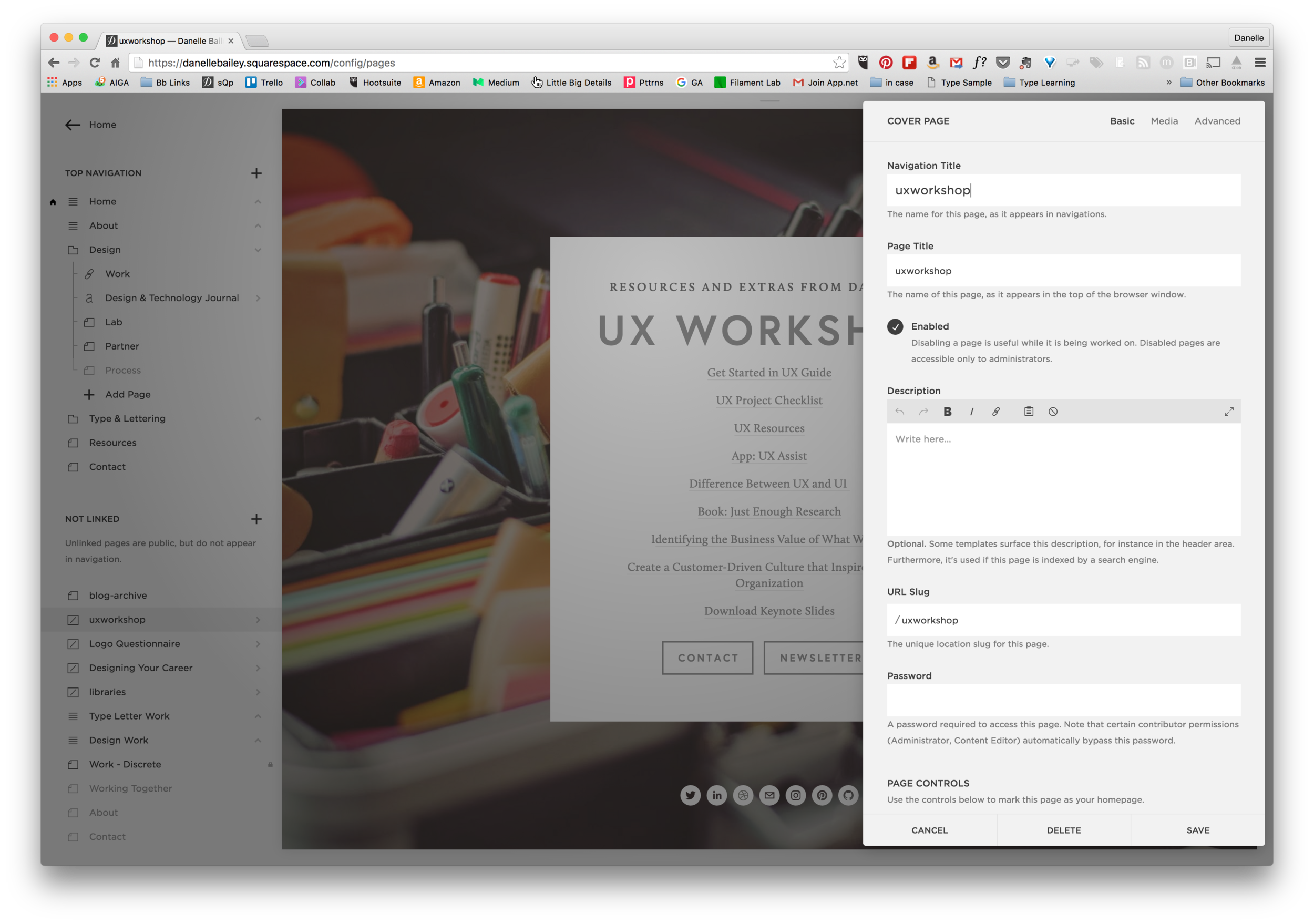Click the Twitter social icon on cover page
The height and width of the screenshot is (924, 1314).
tap(690, 795)
